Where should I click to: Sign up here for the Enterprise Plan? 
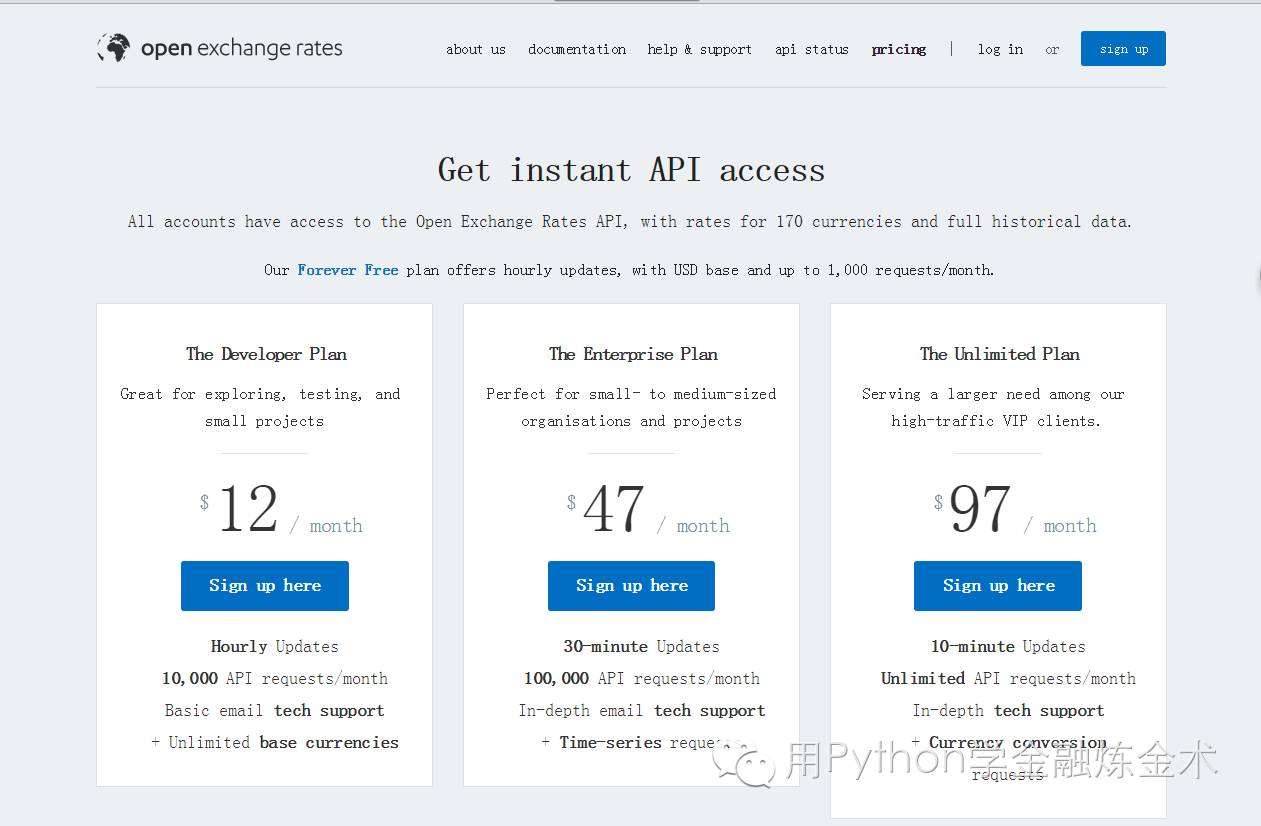(x=631, y=586)
